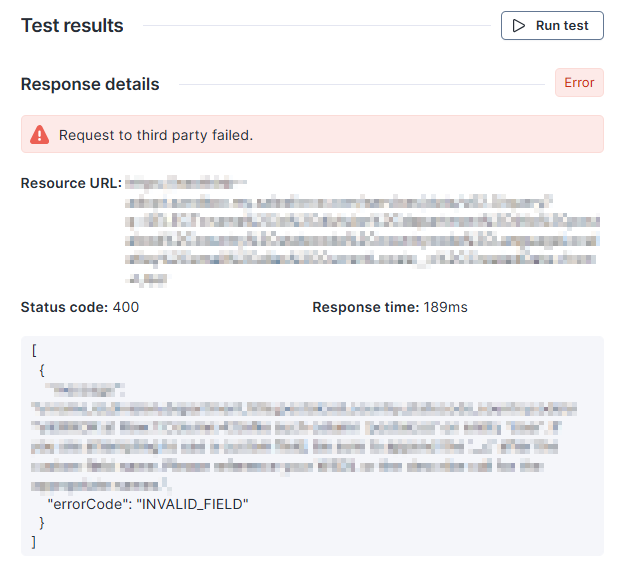Image resolution: width=618 pixels, height=577 pixels.
Task: Select the 400 status code value
Action: click(127, 307)
